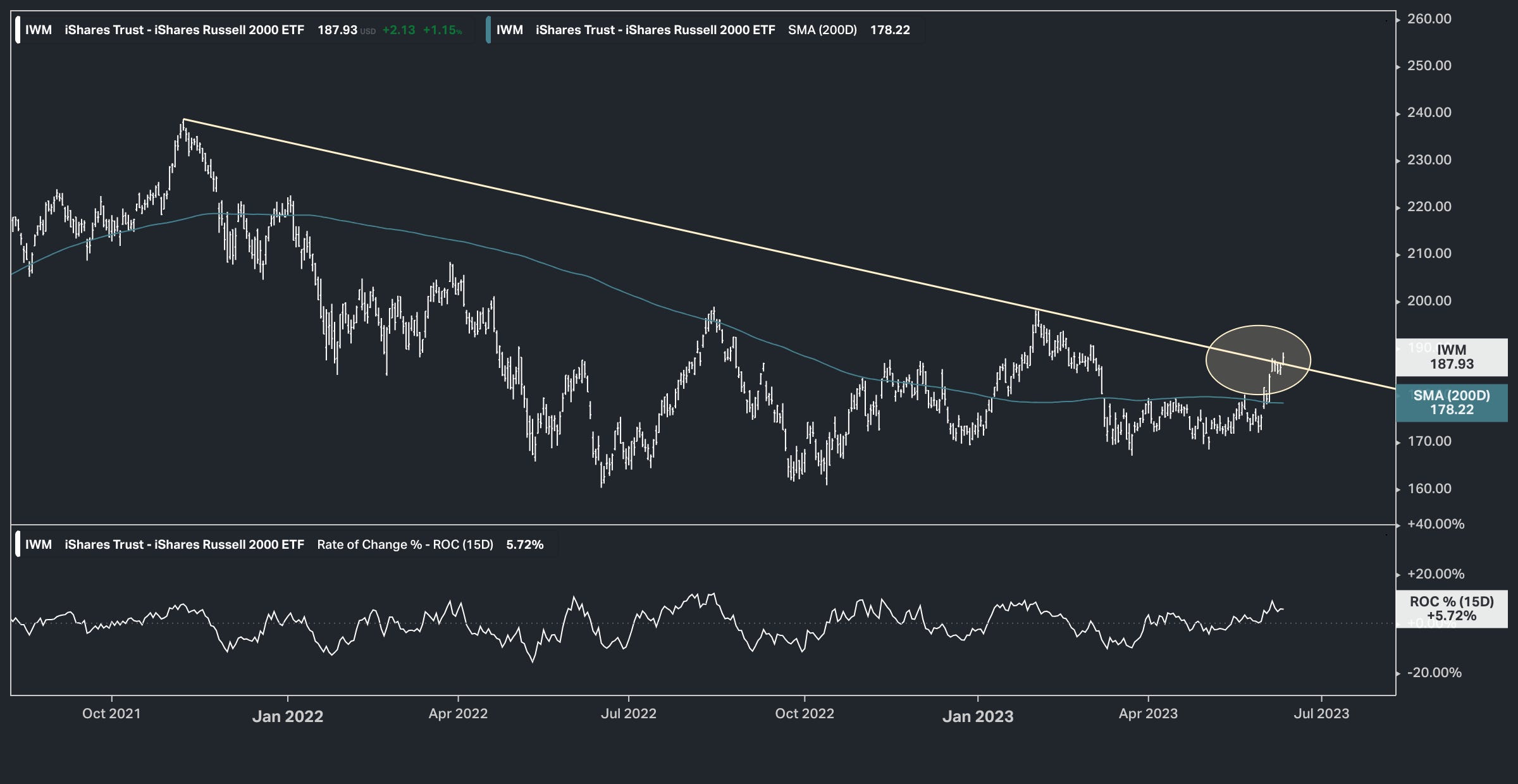1518x784 pixels.
Task: Select the SMA (200D) legend label
Action: [822, 30]
